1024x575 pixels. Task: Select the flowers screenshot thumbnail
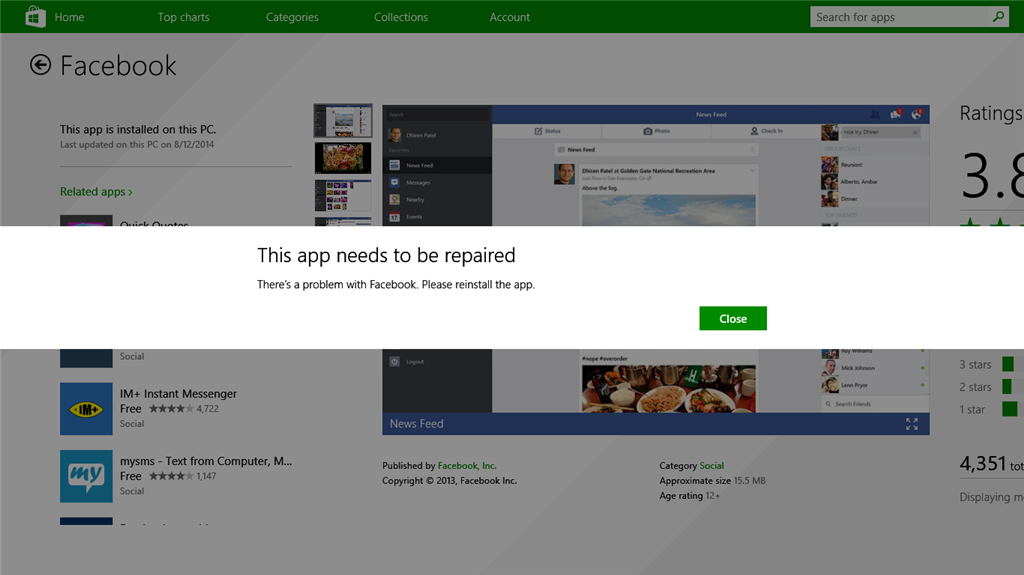[343, 158]
